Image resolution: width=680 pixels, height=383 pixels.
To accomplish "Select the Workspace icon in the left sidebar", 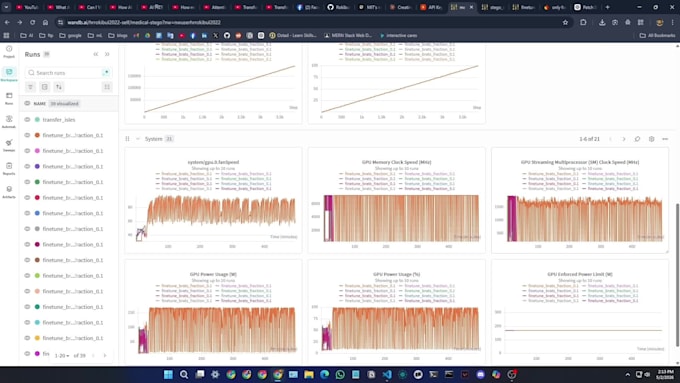I will click(x=9, y=74).
